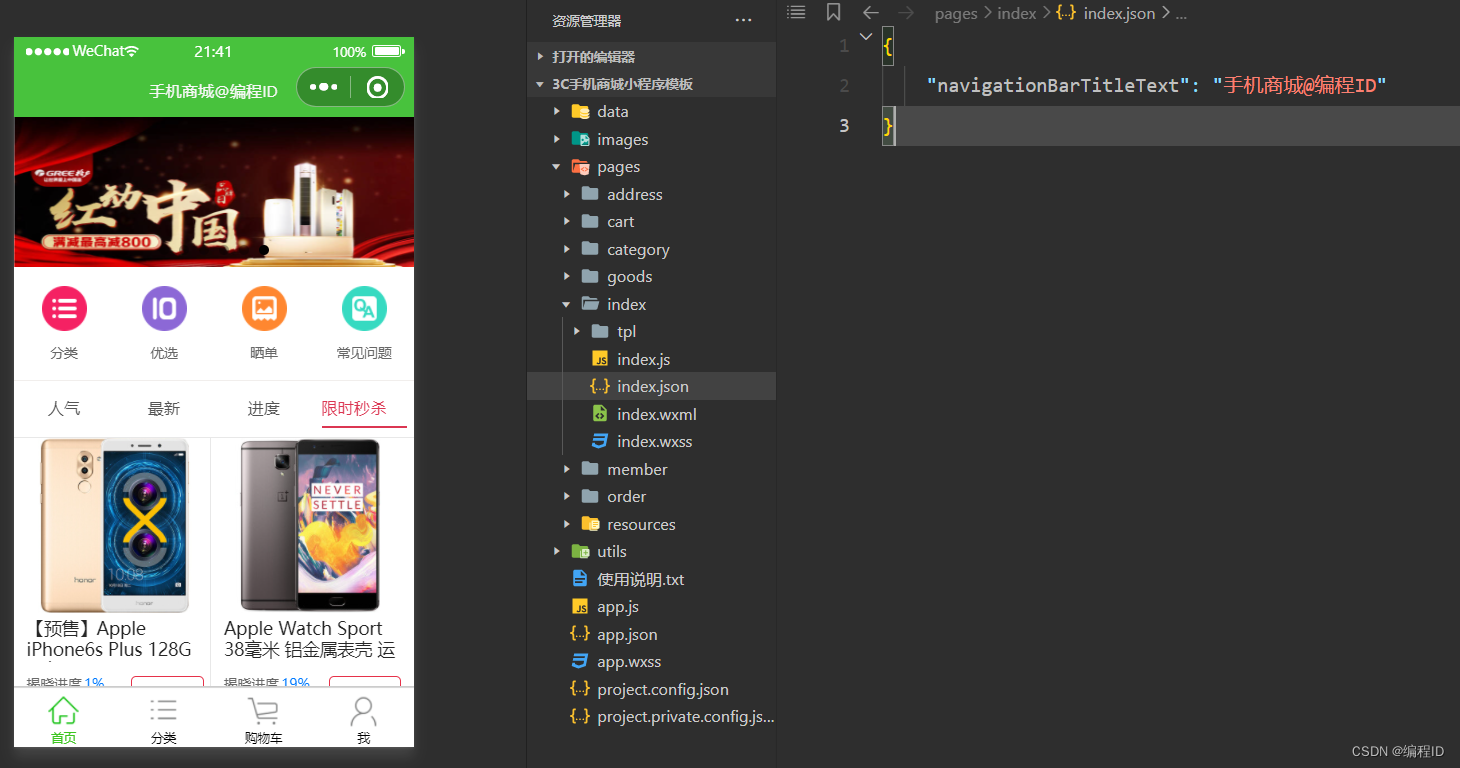Image resolution: width=1460 pixels, height=768 pixels.
Task: Open the mini program three-dots menu capsule
Action: tap(324, 88)
